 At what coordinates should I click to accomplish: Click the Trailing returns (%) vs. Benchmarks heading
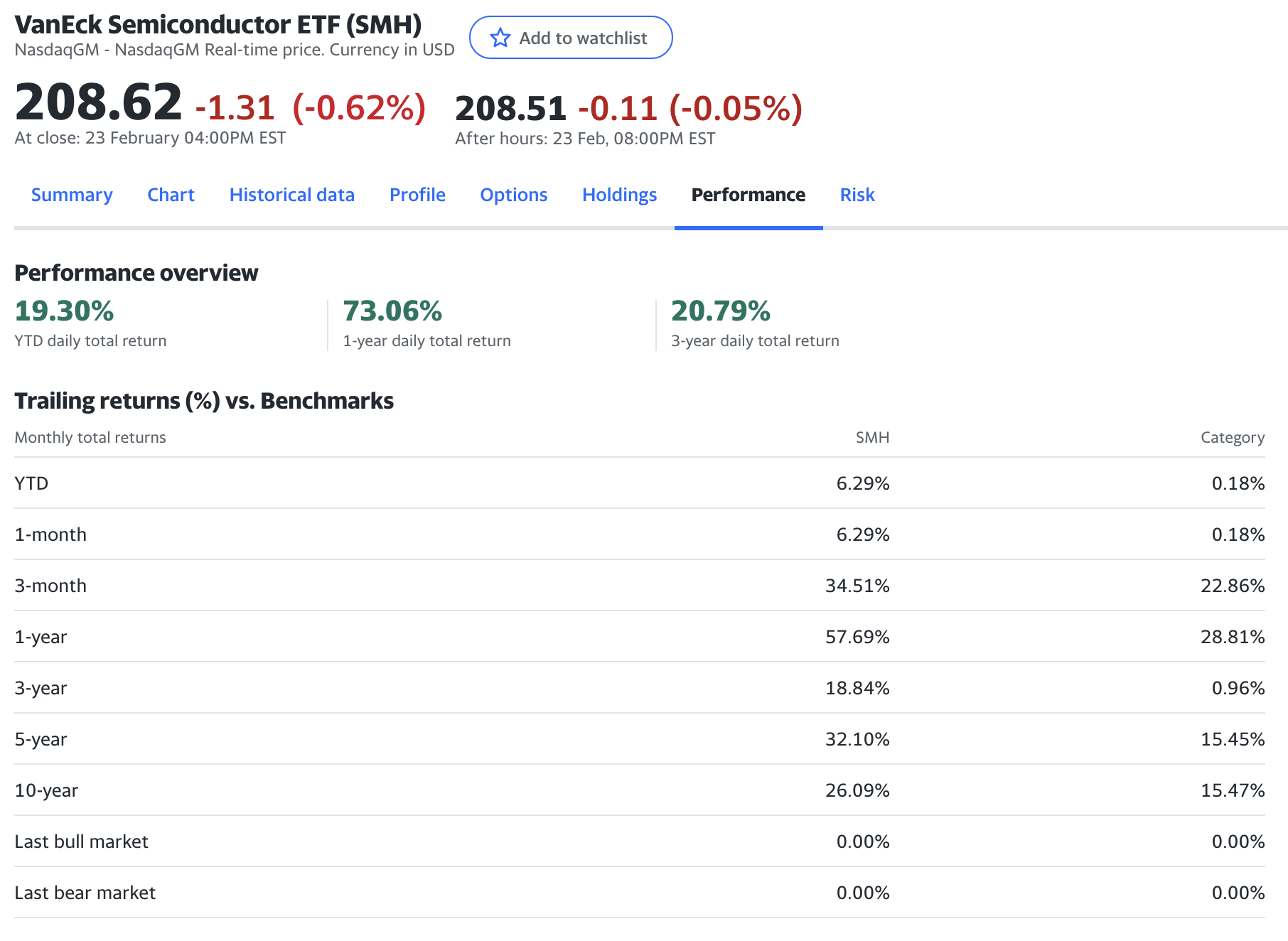click(204, 401)
